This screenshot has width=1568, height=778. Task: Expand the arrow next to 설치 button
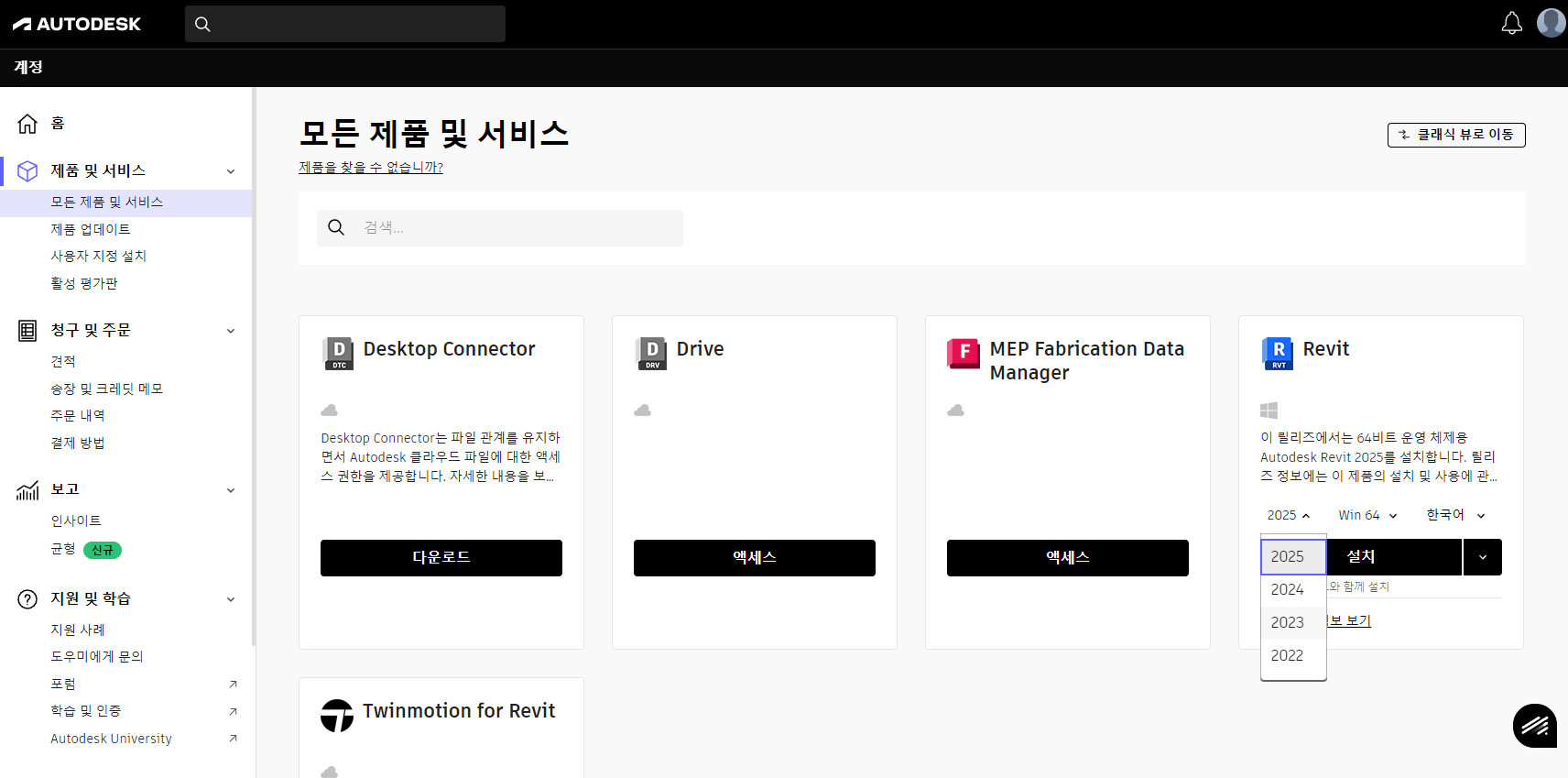pyautogui.click(x=1482, y=557)
